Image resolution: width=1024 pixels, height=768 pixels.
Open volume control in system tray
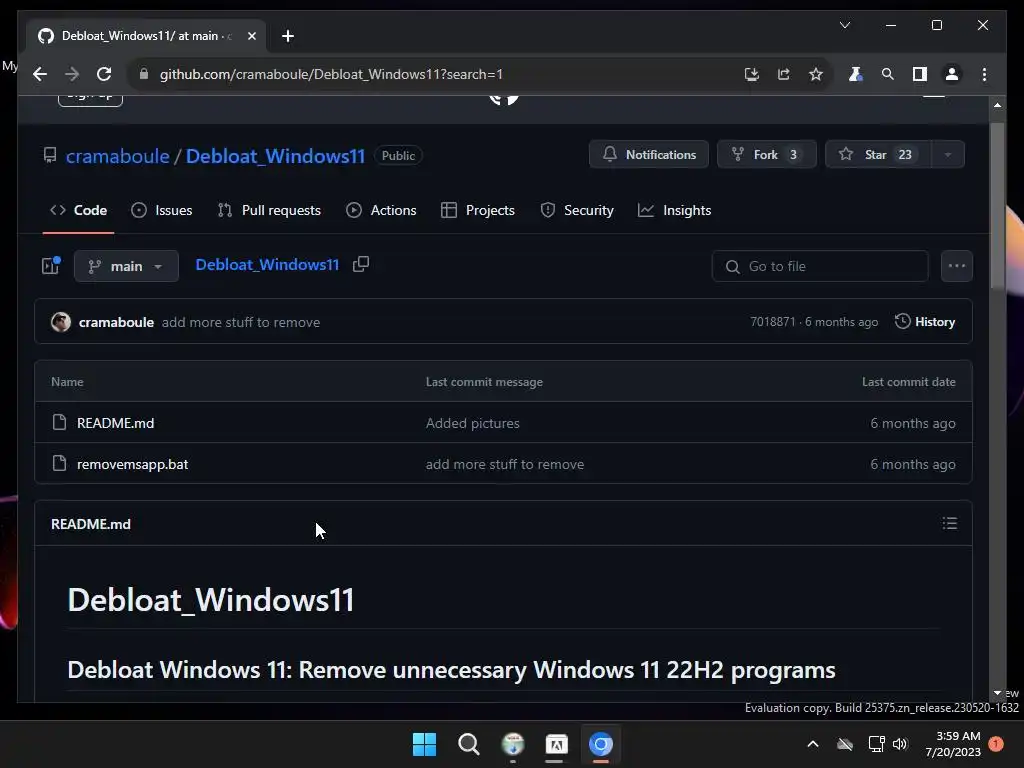coord(901,744)
